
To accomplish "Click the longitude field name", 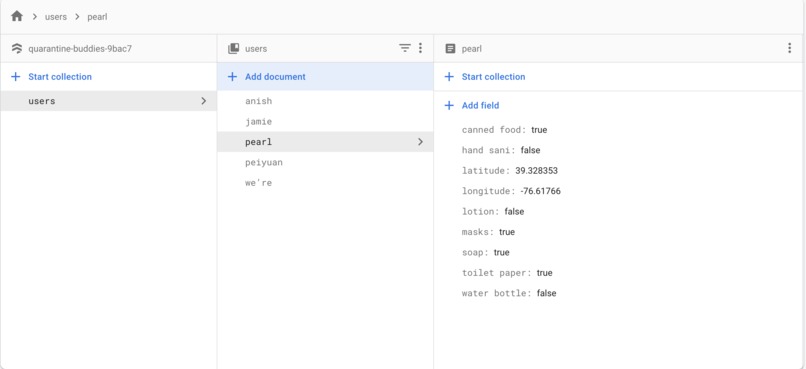I will click(487, 191).
